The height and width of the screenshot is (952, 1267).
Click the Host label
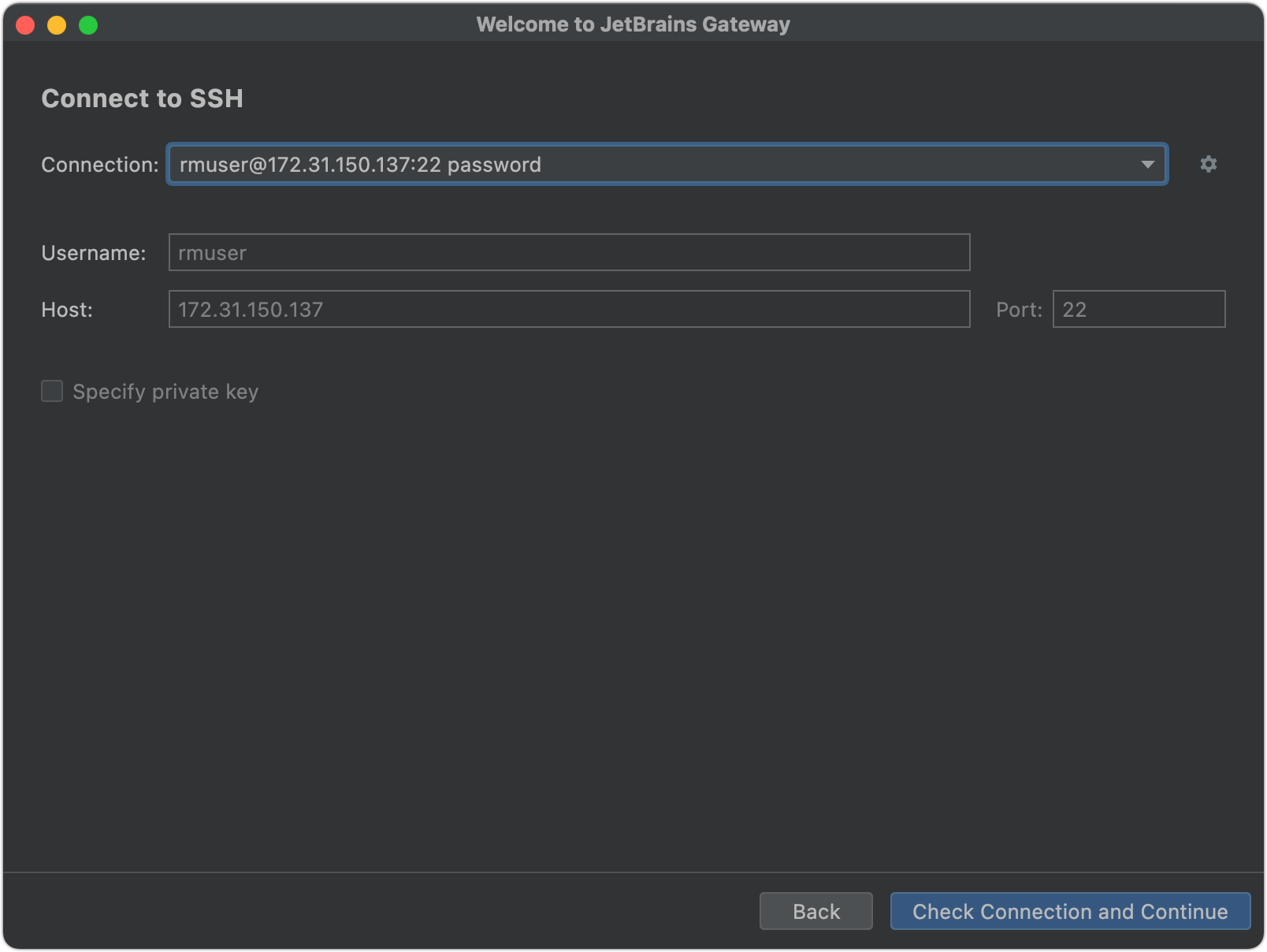pyautogui.click(x=67, y=309)
